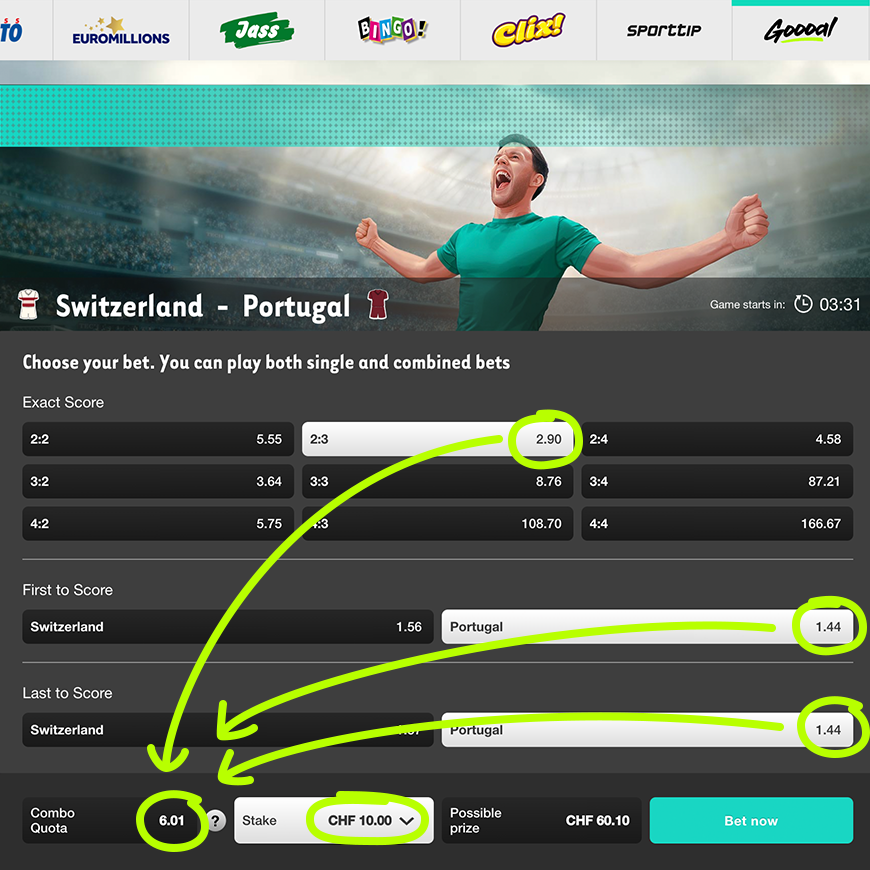The width and height of the screenshot is (870, 870).
Task: Pick the 4:4 score at 166.67
Action: [717, 523]
